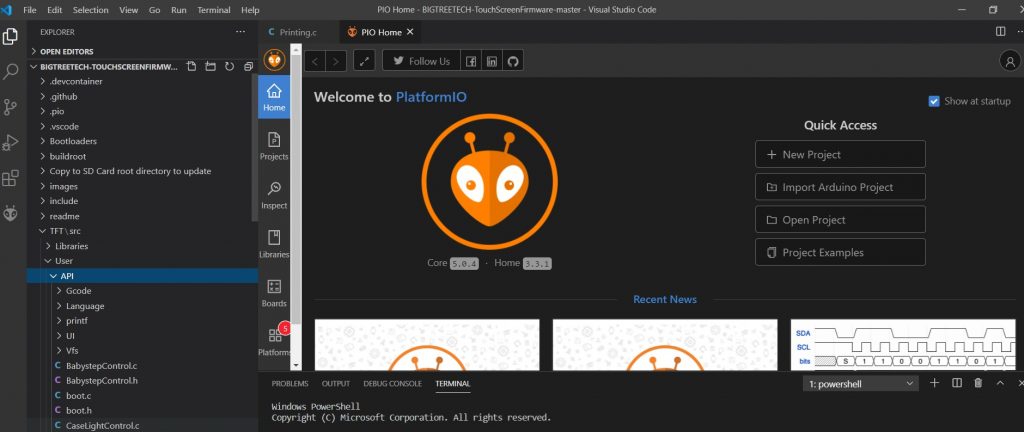This screenshot has height=432, width=1024.
Task: Open PlatformIO Facebook icon
Action: (470, 61)
